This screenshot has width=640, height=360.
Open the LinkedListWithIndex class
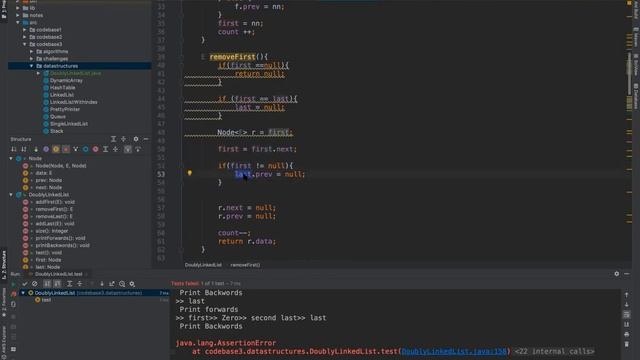(73, 102)
